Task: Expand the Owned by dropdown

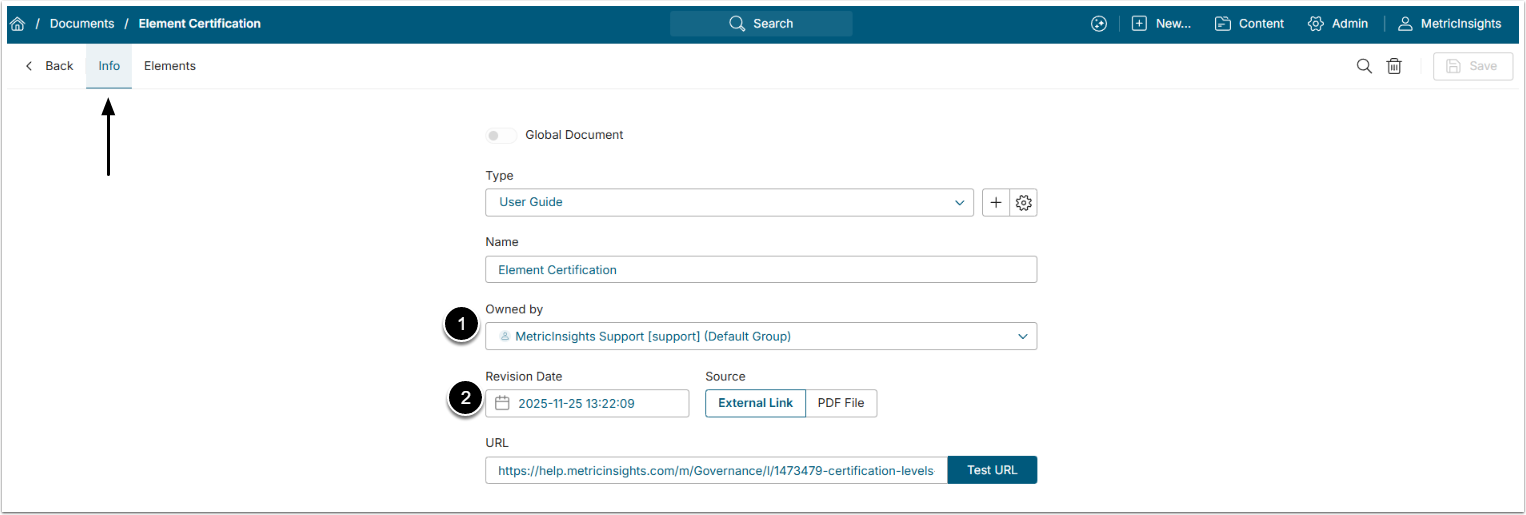Action: pos(760,337)
